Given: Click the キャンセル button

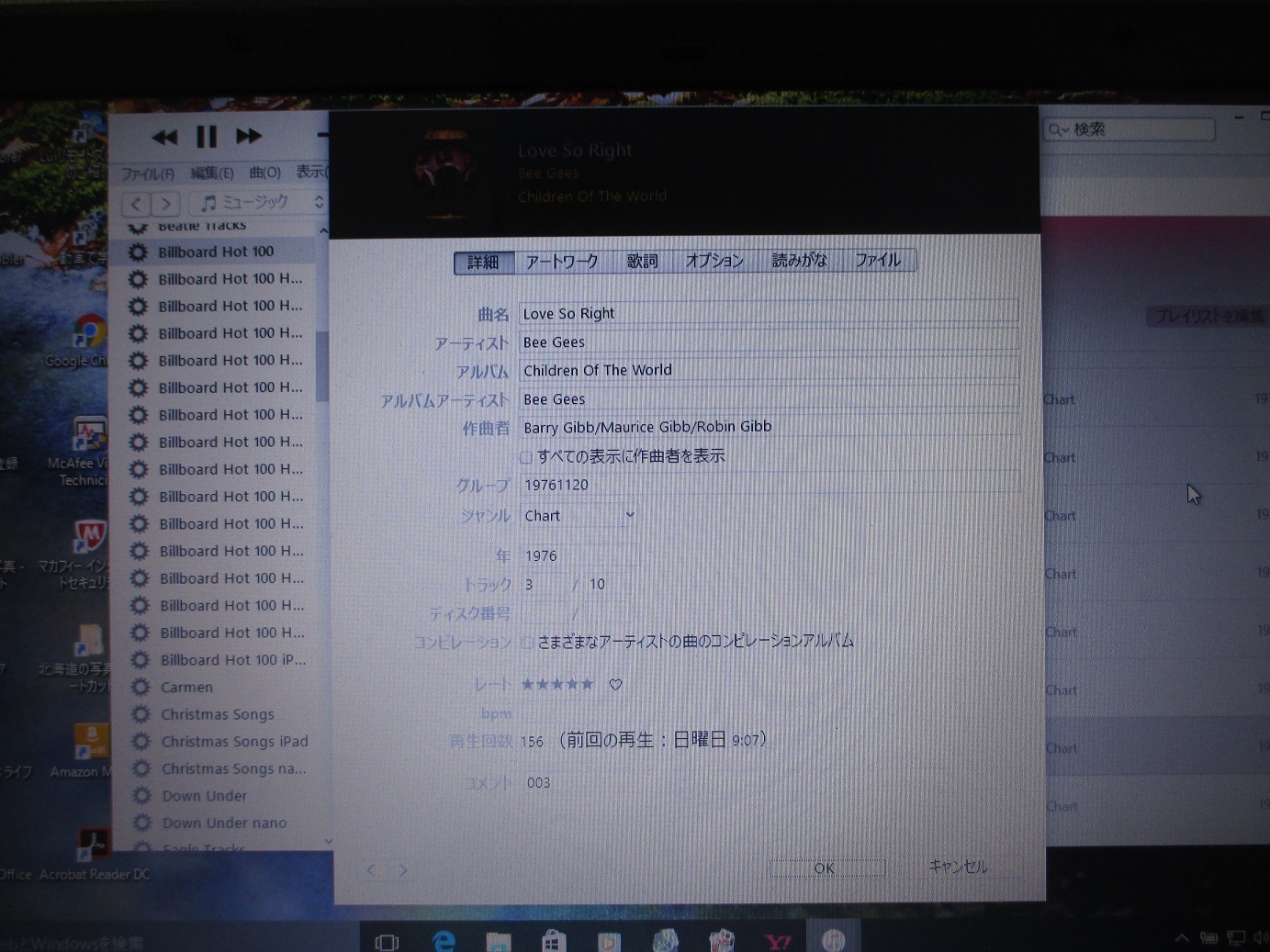Looking at the screenshot, I should pyautogui.click(x=958, y=867).
